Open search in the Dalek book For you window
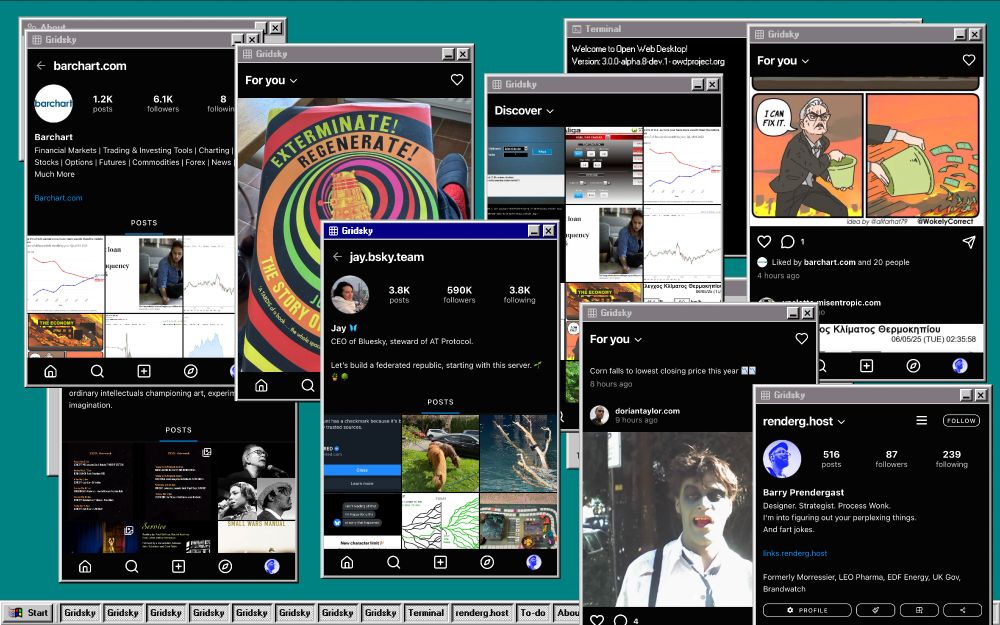This screenshot has width=1000, height=625. coord(308,385)
